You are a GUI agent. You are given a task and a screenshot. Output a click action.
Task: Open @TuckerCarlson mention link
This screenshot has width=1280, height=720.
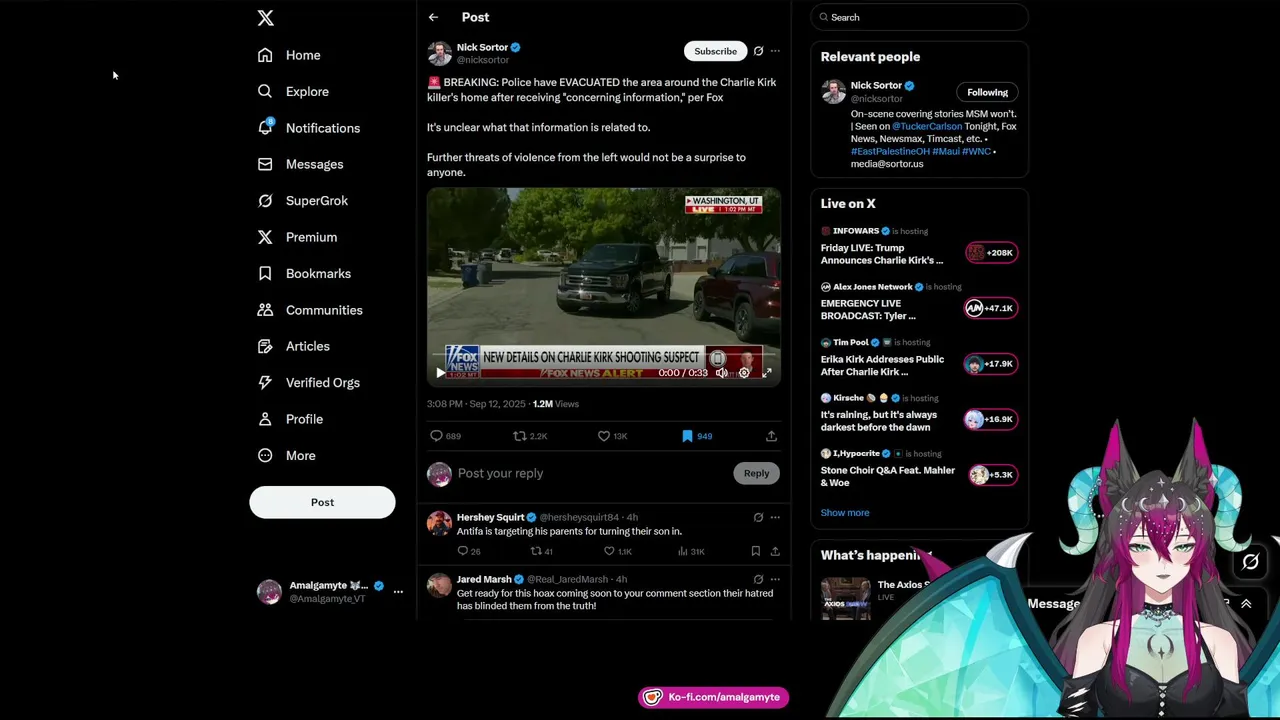tap(927, 126)
